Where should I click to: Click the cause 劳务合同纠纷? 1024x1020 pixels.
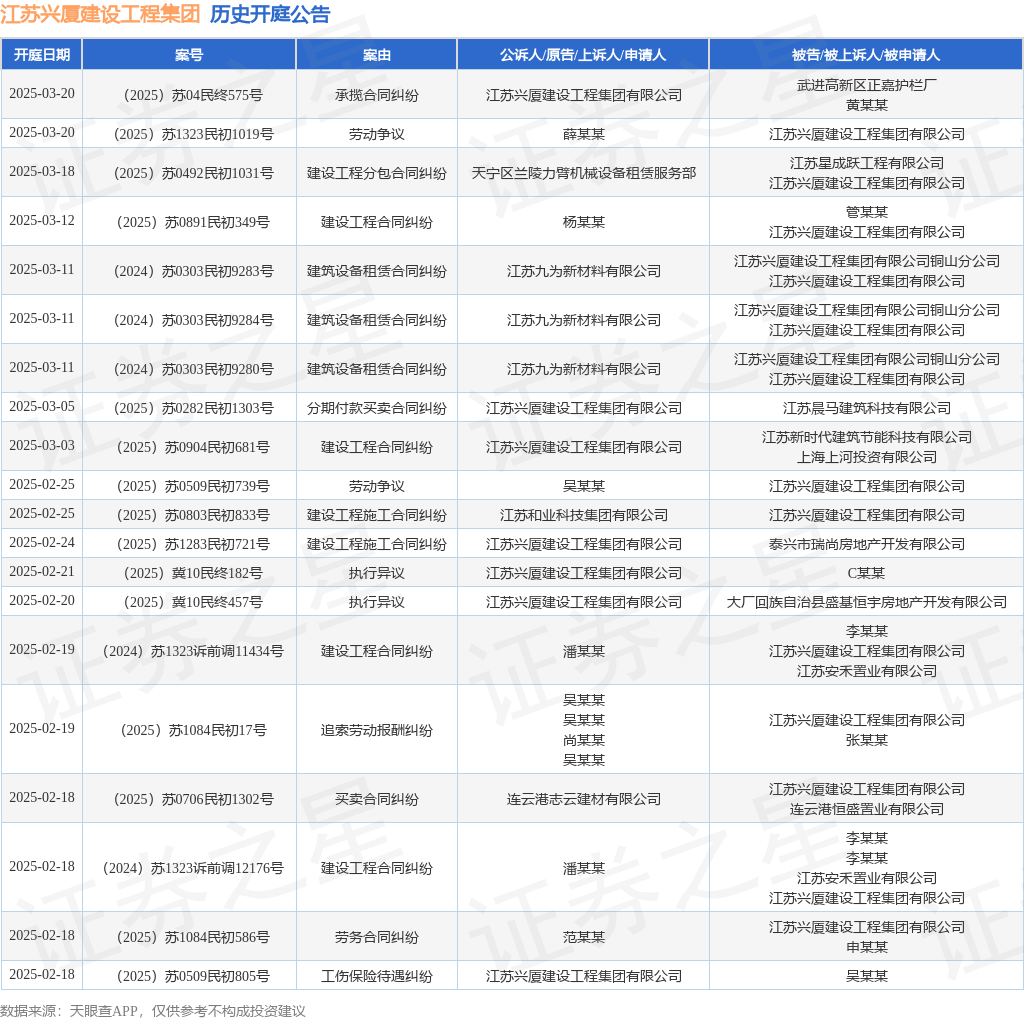coord(377,938)
